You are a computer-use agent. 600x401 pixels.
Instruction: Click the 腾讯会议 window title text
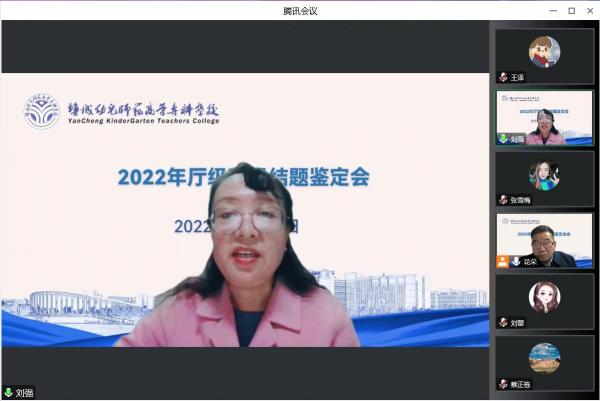coord(300,10)
